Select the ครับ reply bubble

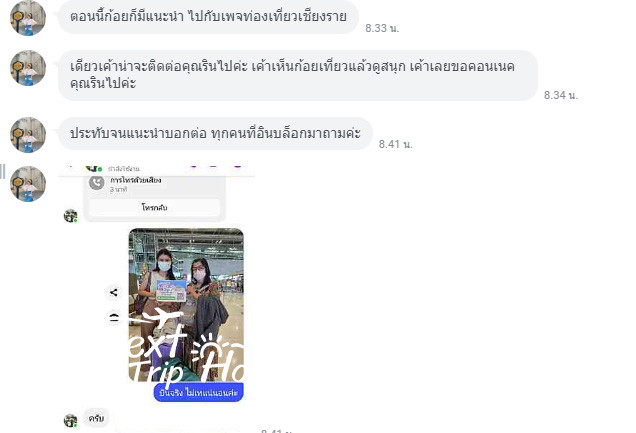point(96,418)
